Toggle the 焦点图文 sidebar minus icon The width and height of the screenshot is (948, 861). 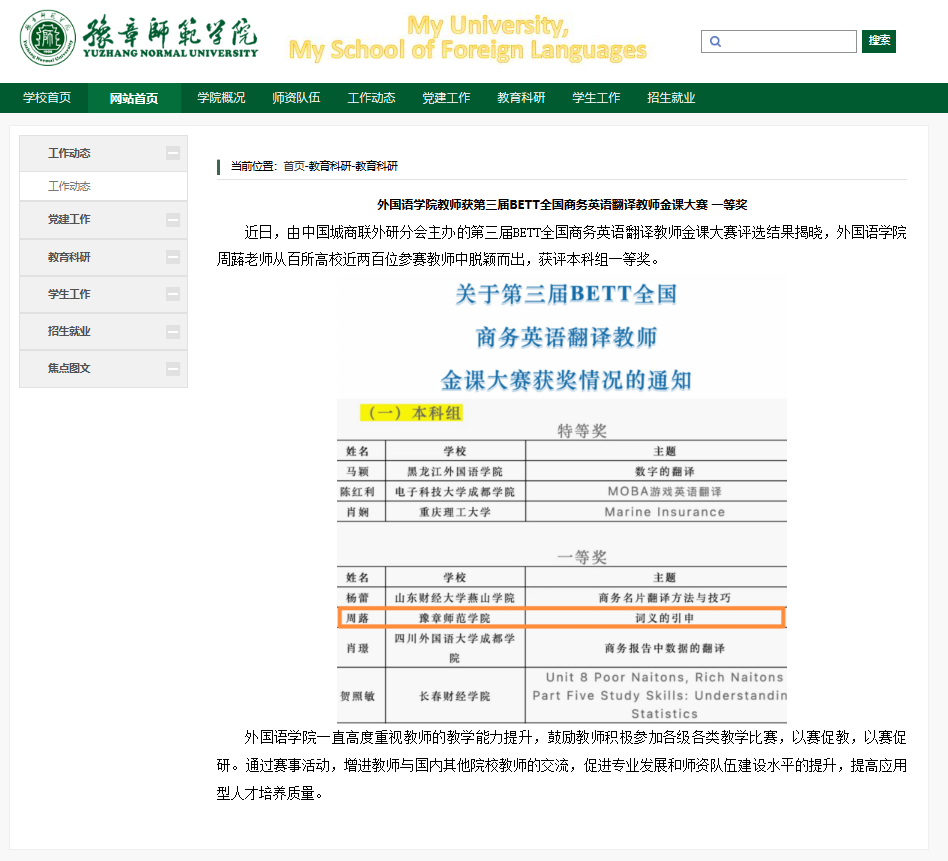point(173,368)
